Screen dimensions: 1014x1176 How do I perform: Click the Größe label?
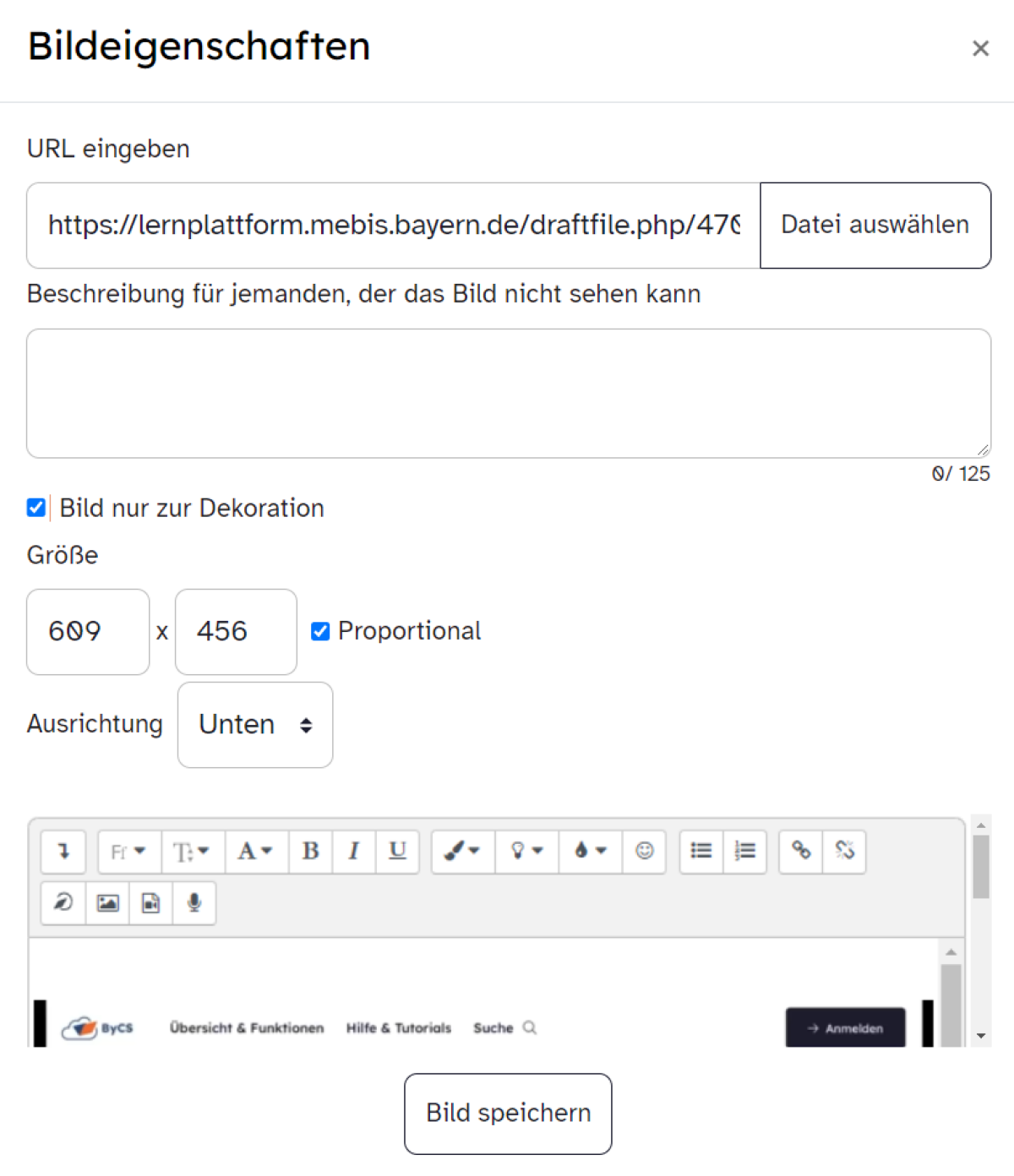pos(63,555)
